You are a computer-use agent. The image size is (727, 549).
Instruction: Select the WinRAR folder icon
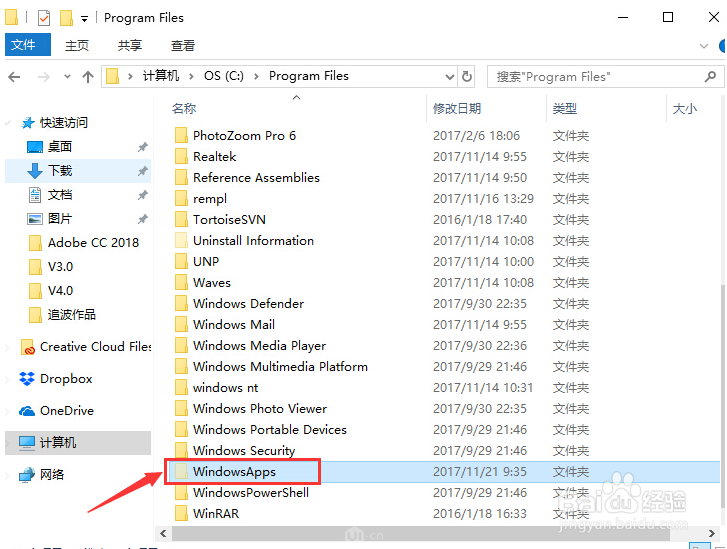click(x=181, y=514)
